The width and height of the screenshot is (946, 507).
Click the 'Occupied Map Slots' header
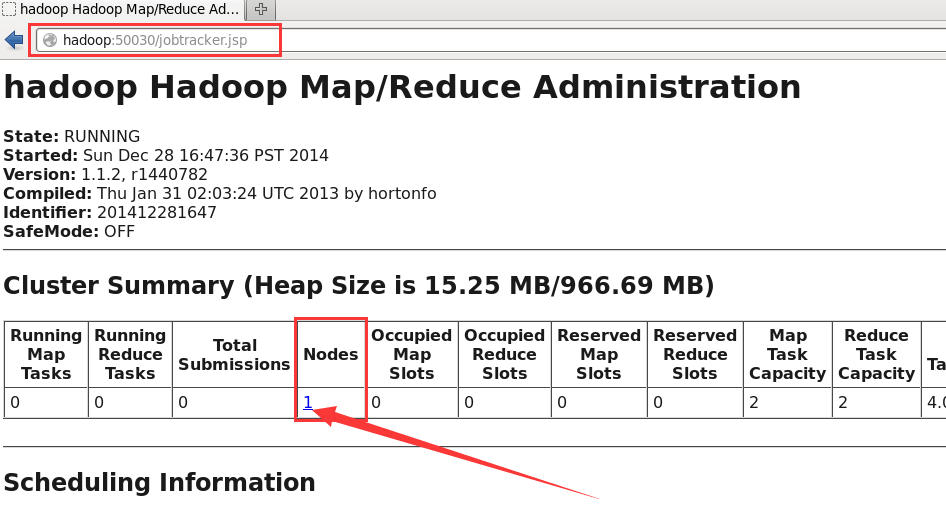(x=411, y=354)
